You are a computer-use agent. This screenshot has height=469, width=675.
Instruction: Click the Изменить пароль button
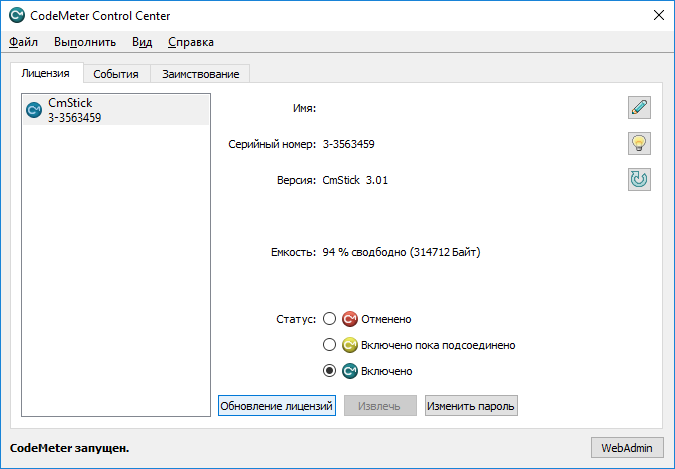click(x=471, y=406)
